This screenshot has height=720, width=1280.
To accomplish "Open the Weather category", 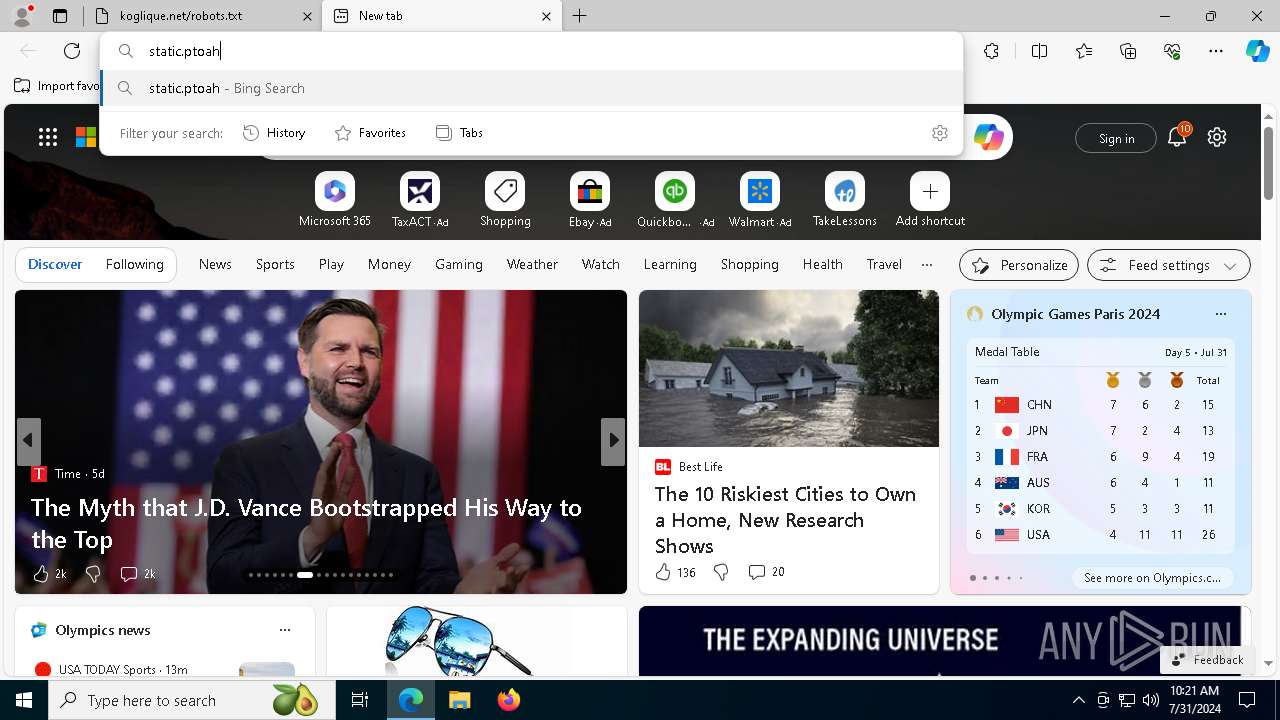I will click(532, 264).
